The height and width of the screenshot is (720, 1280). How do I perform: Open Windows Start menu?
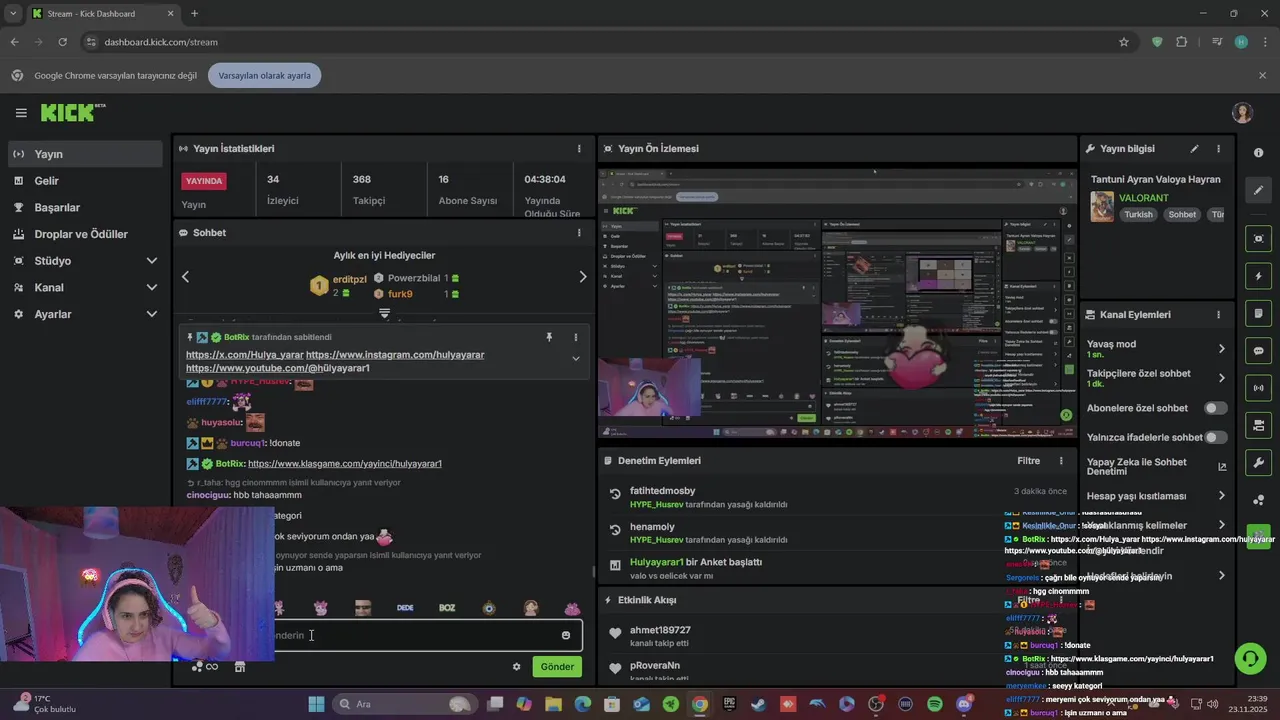[x=316, y=704]
